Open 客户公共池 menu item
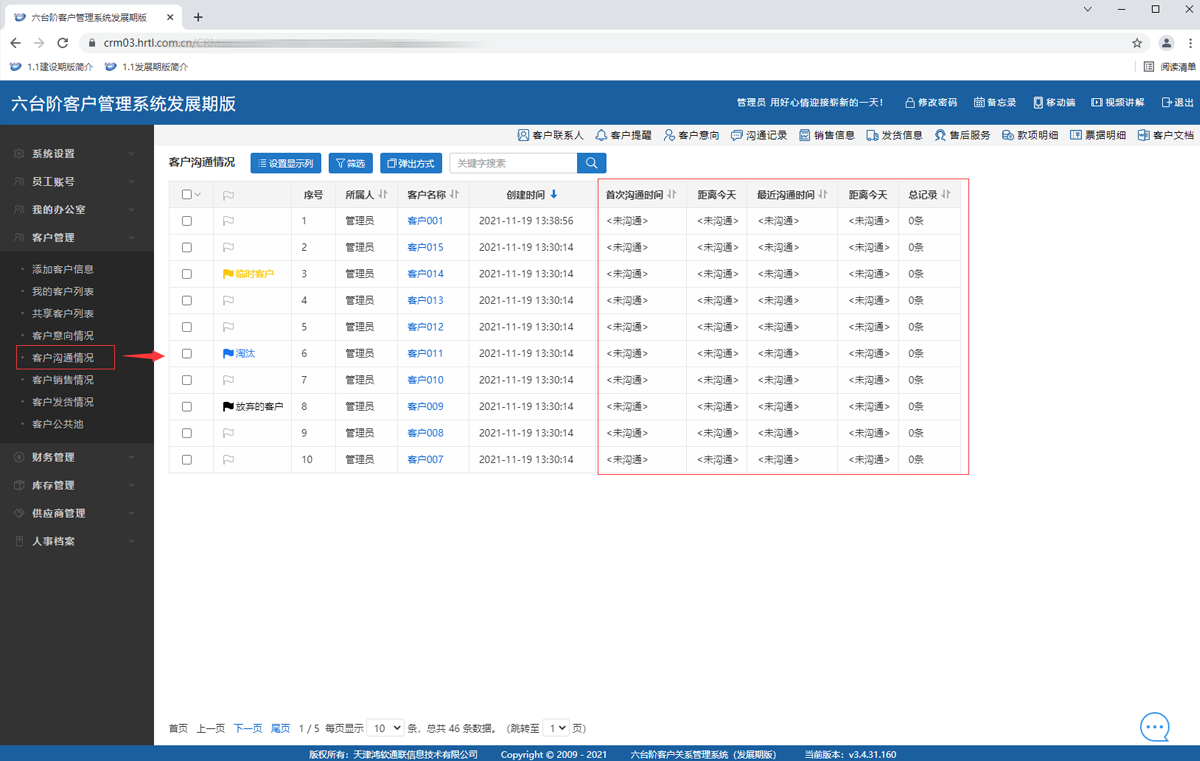The width and height of the screenshot is (1200, 761). coord(58,424)
